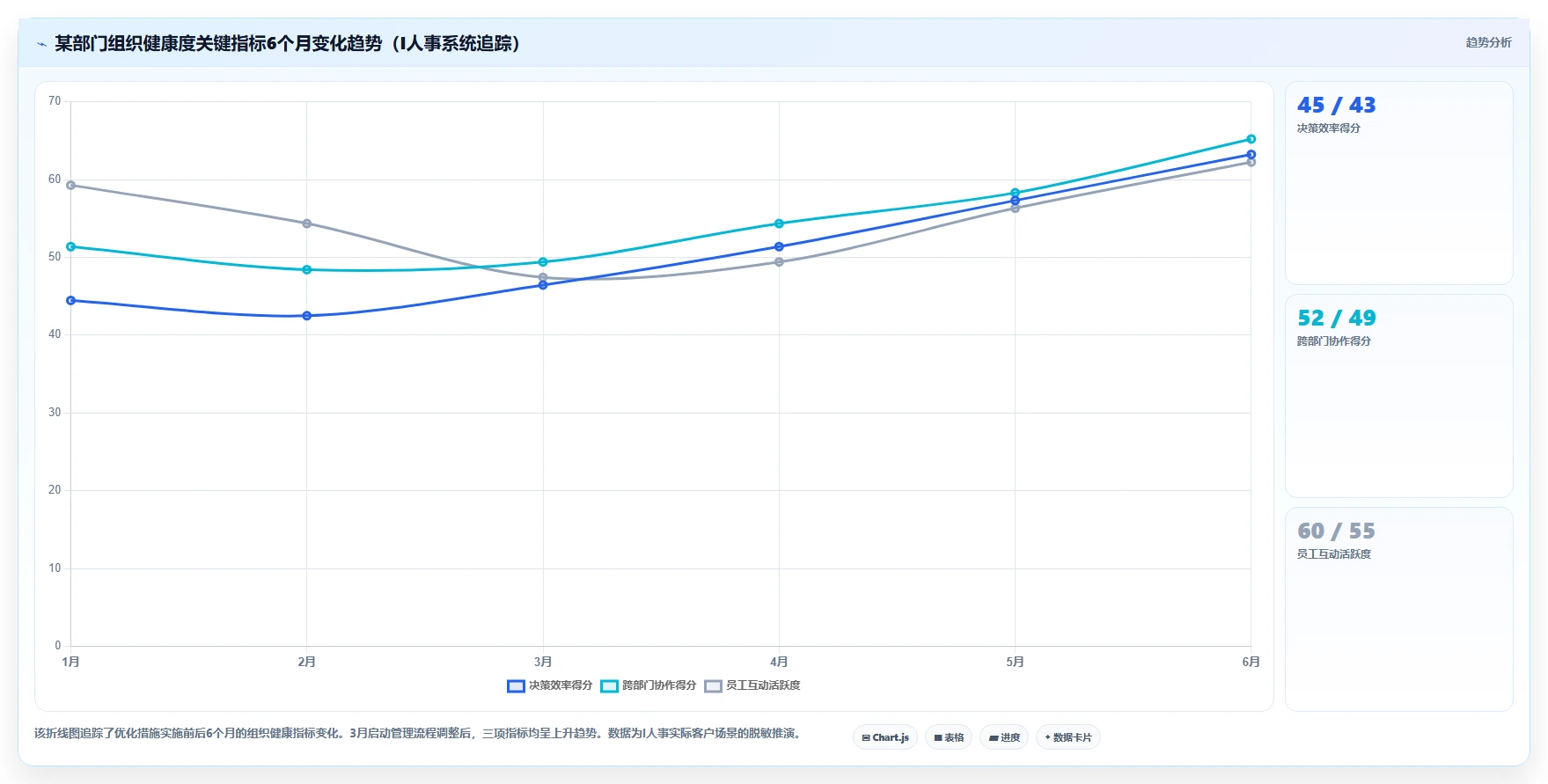This screenshot has width=1548, height=784.
Task: Click the blue 决策效率 point at 6月
Action: click(x=1251, y=154)
